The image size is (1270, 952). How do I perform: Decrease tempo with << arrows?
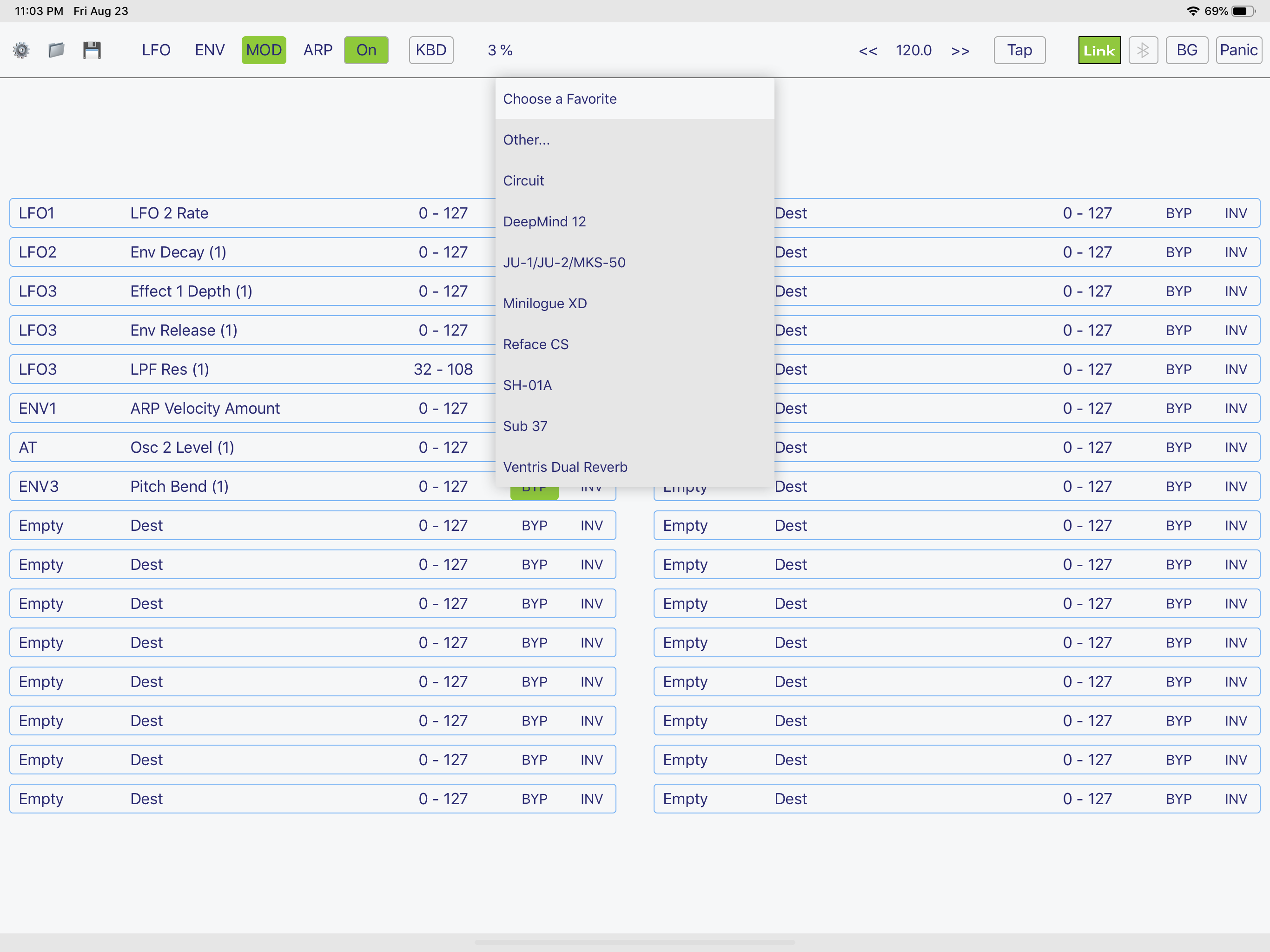point(867,51)
